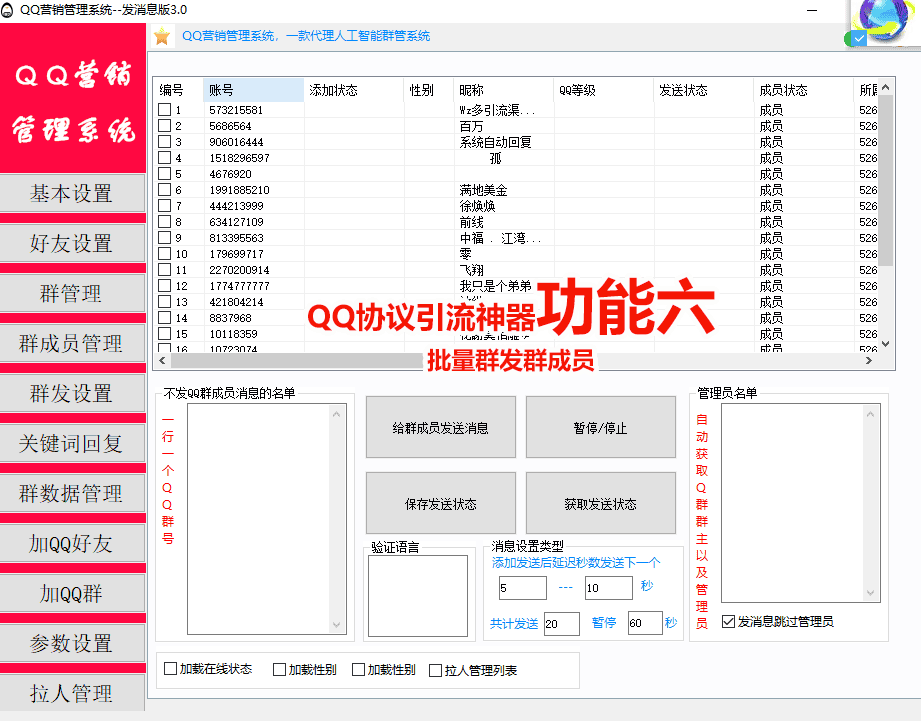Select 关键词回复 in the sidebar
The width and height of the screenshot is (921, 721).
coord(72,443)
